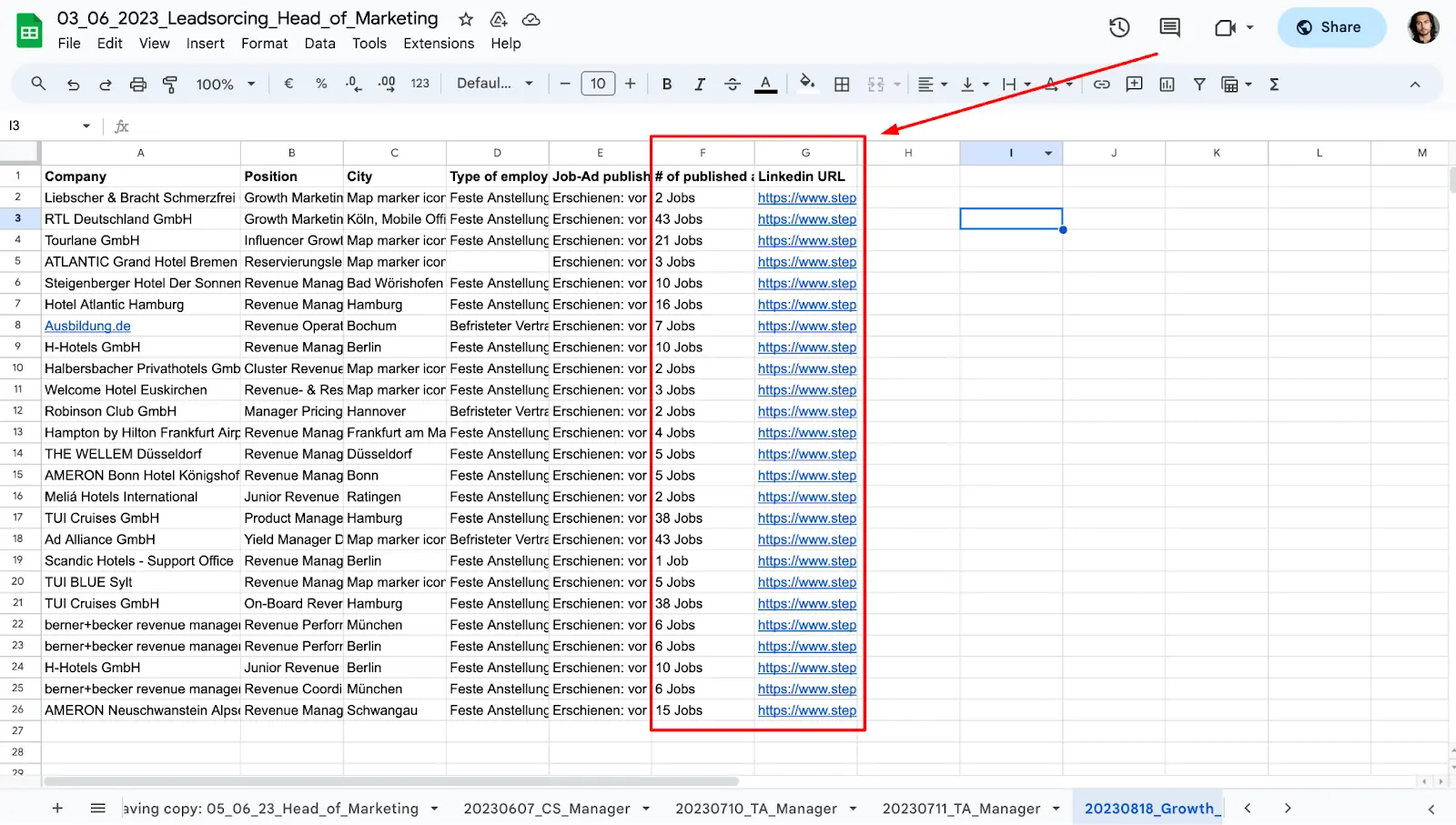Viewport: 1456px width, 825px height.
Task: Click the horizontal scrollbar
Action: click(x=391, y=781)
